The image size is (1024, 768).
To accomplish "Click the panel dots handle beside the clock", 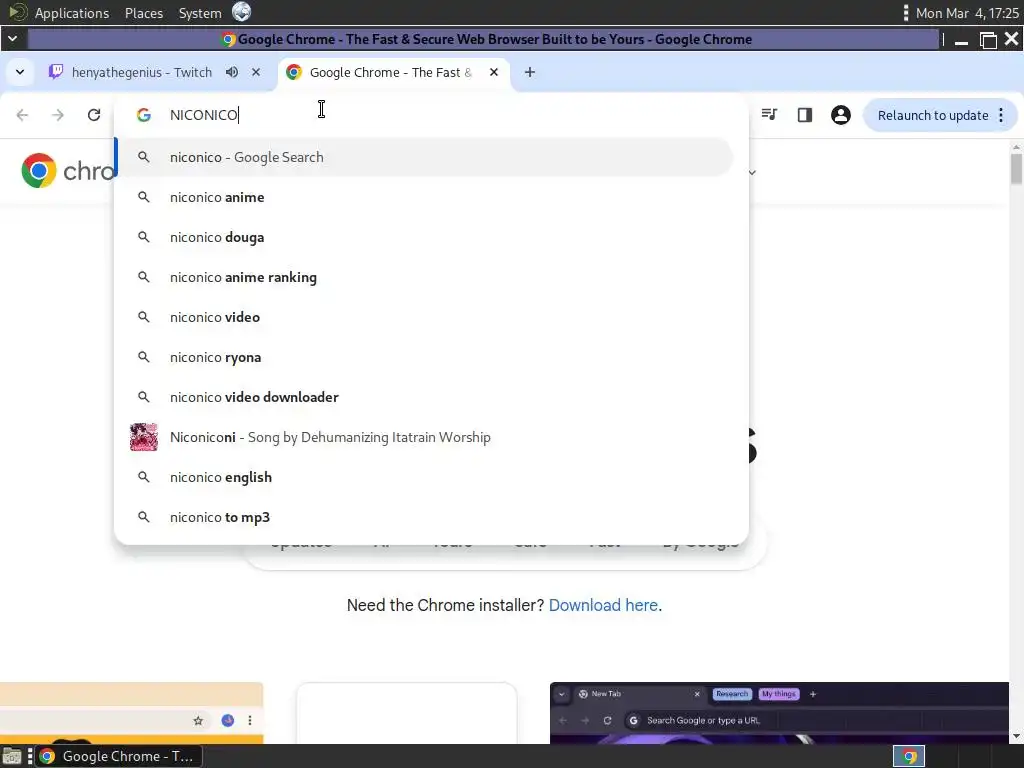I will click(905, 13).
